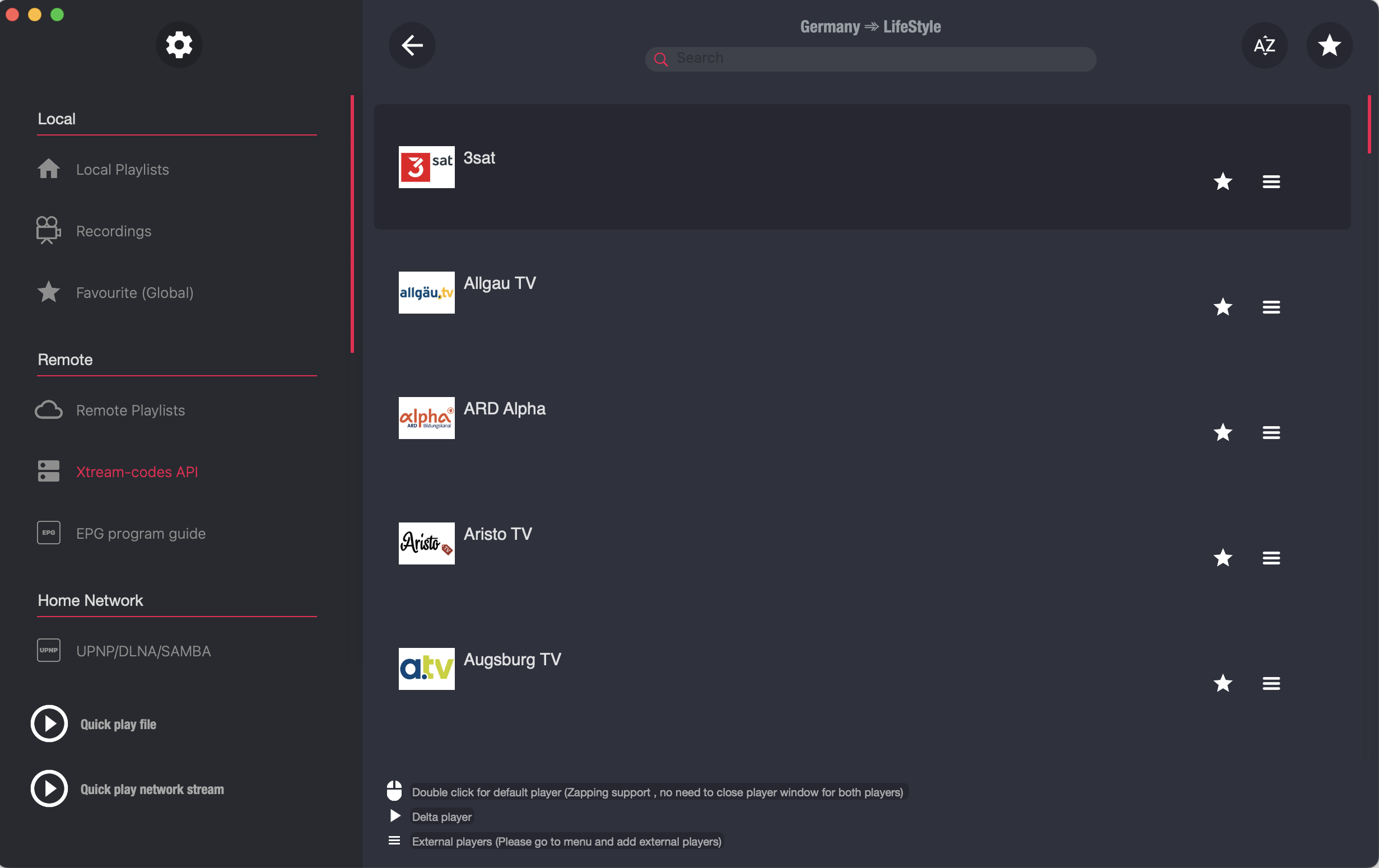Select Favourite (Global) icon

49,291
